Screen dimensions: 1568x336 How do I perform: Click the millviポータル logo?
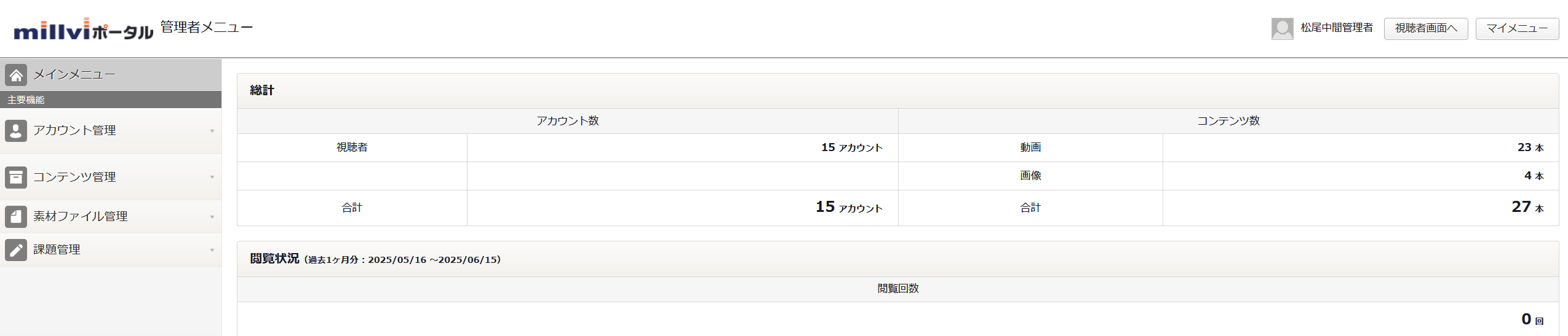tap(83, 29)
